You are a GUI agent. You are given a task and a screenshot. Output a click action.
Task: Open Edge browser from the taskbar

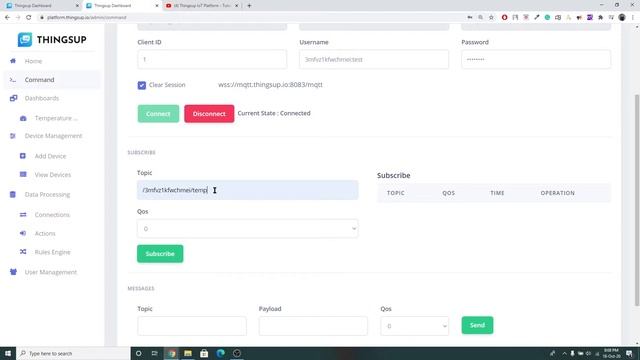pyautogui.click(x=220, y=353)
